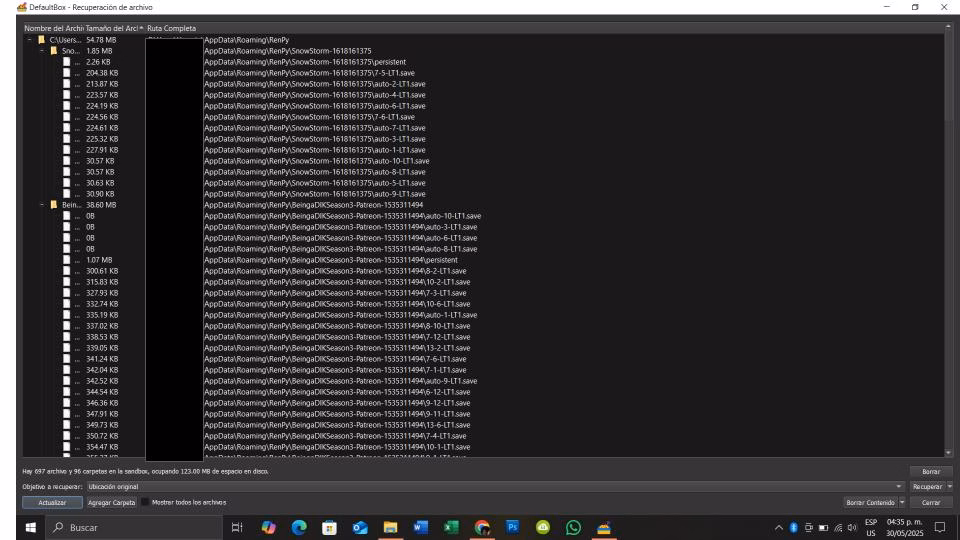Select the file icon of the 1.07 MB row
The width and height of the screenshot is (960, 540).
point(66,260)
